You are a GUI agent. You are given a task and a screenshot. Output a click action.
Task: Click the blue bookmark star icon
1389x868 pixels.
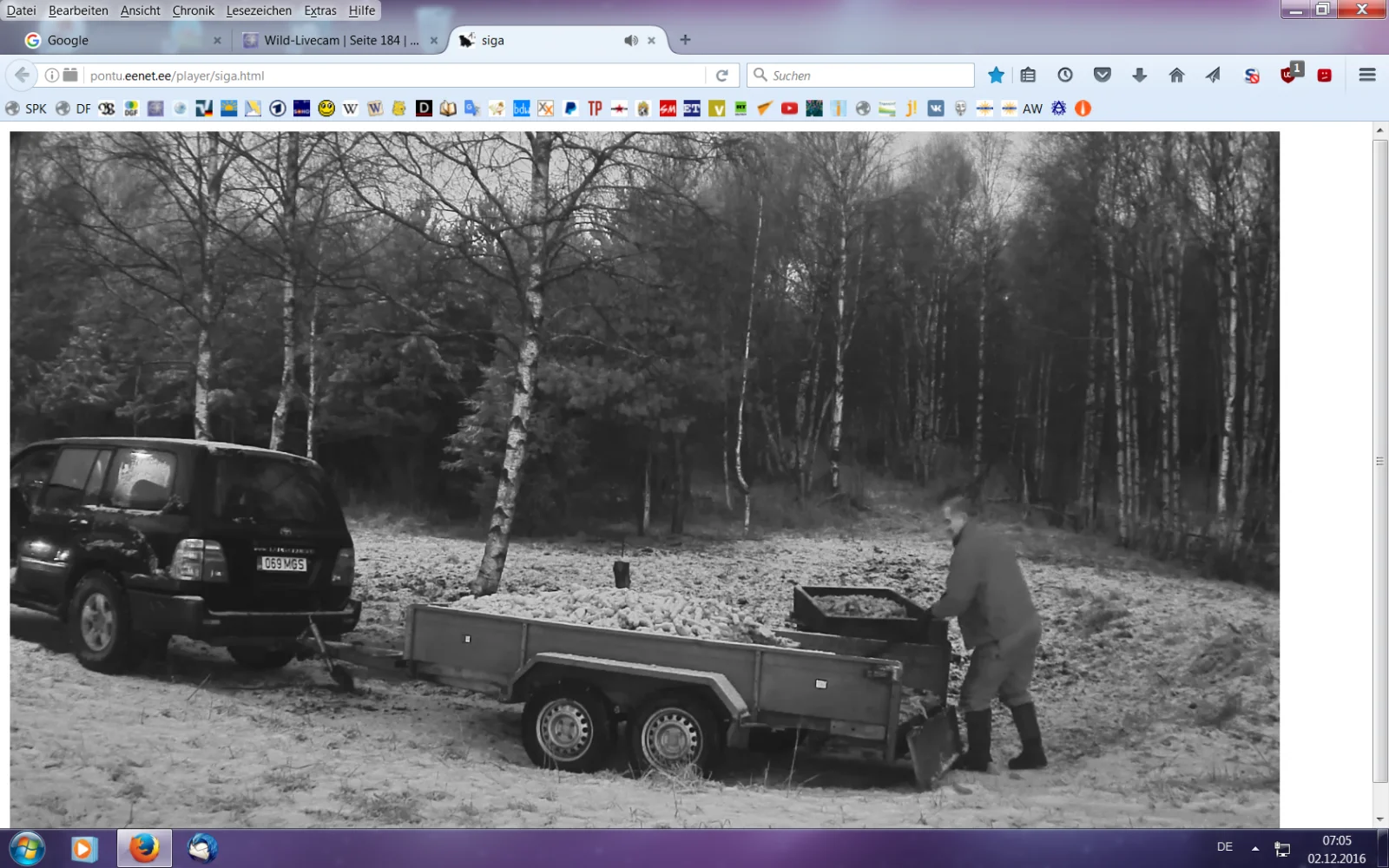[x=996, y=76]
